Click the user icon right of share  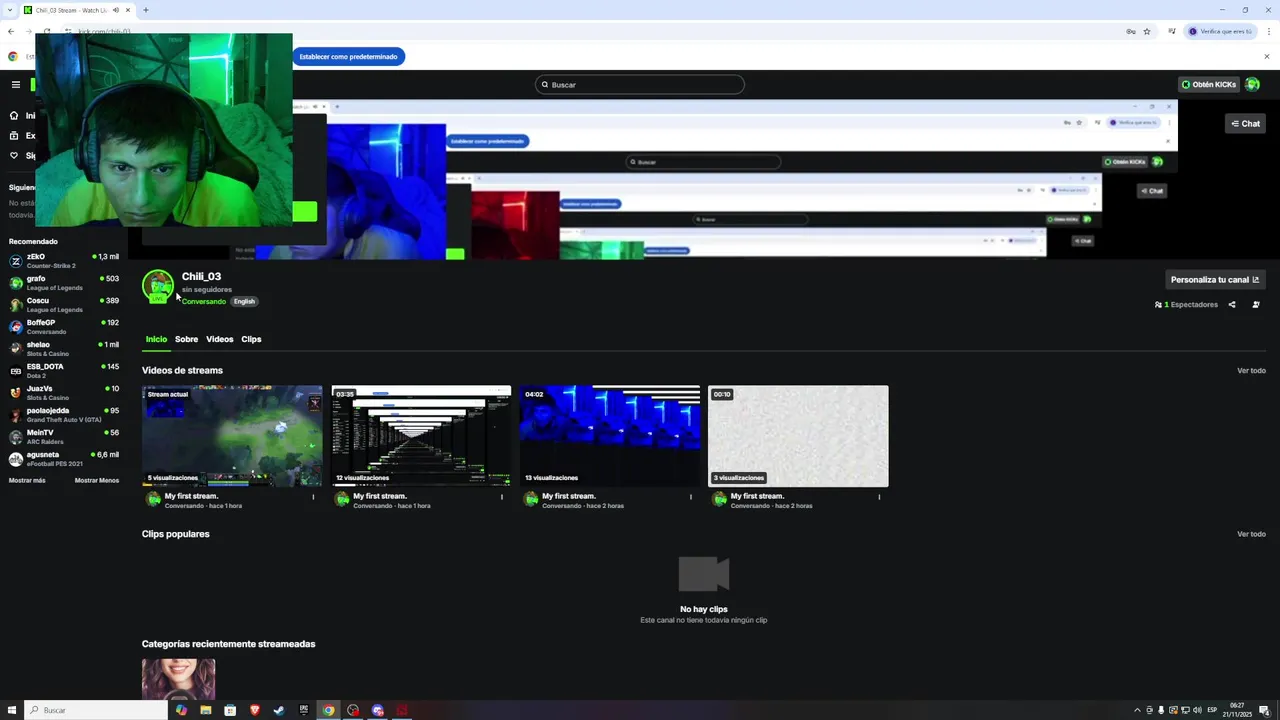1256,305
